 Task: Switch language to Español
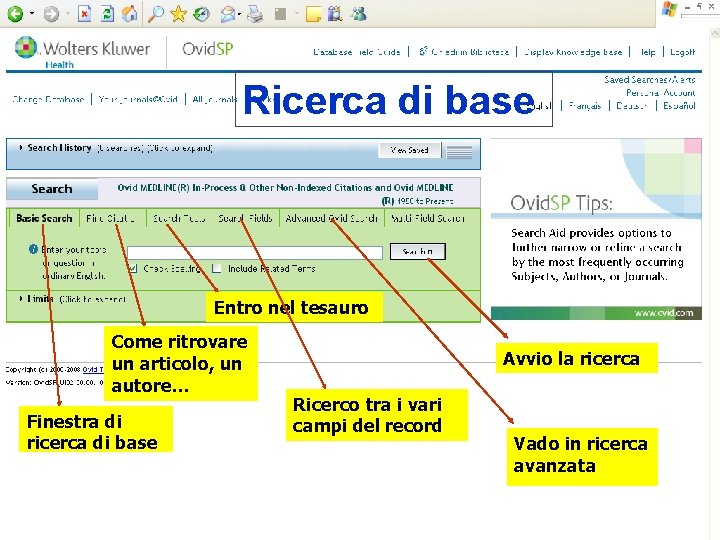click(679, 106)
